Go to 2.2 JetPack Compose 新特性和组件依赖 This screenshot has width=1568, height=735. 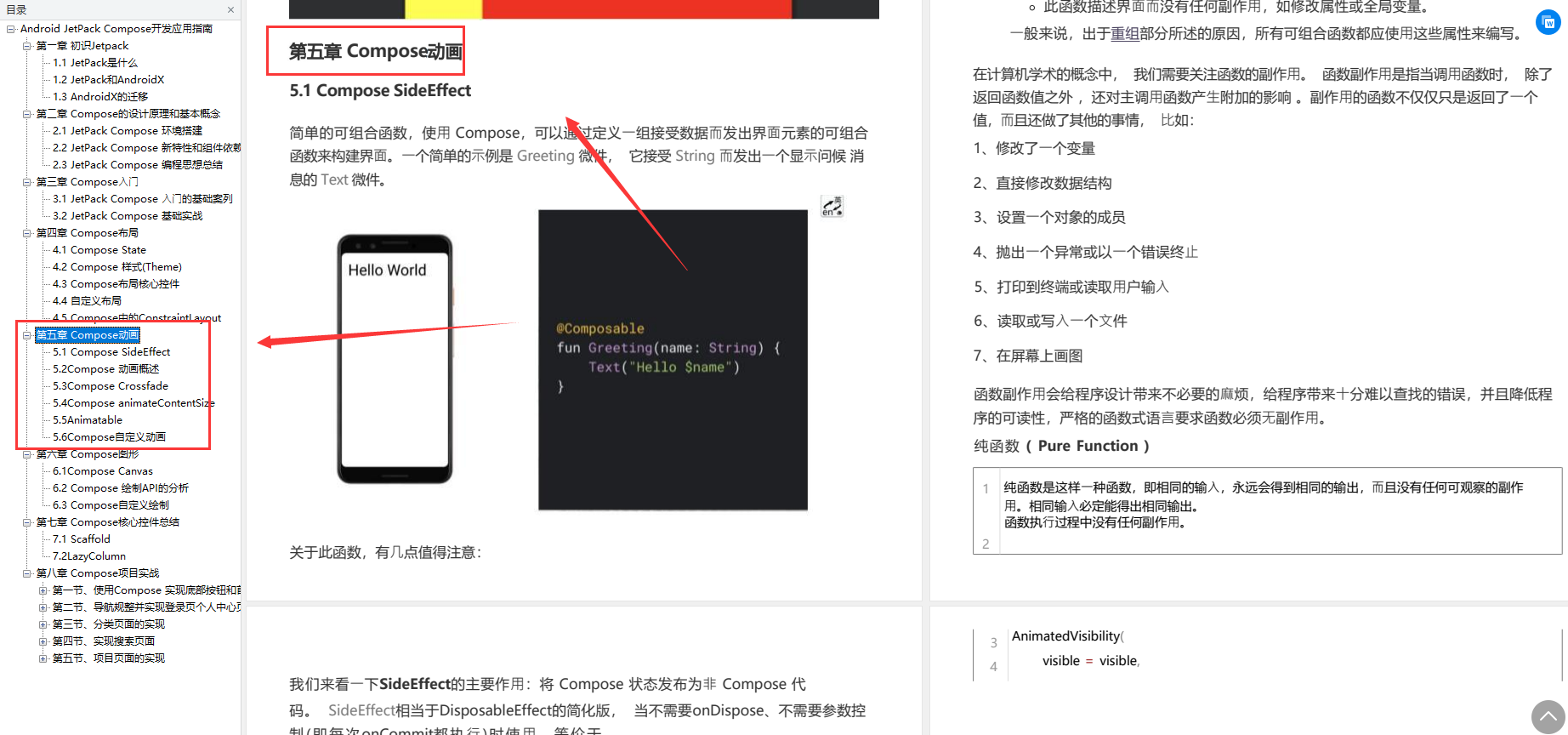point(146,148)
